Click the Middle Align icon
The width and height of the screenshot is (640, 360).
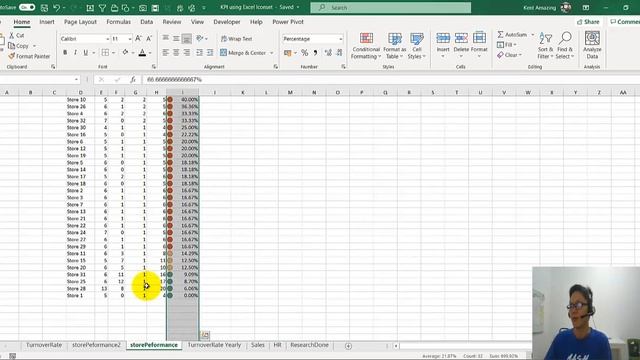tap(176, 38)
